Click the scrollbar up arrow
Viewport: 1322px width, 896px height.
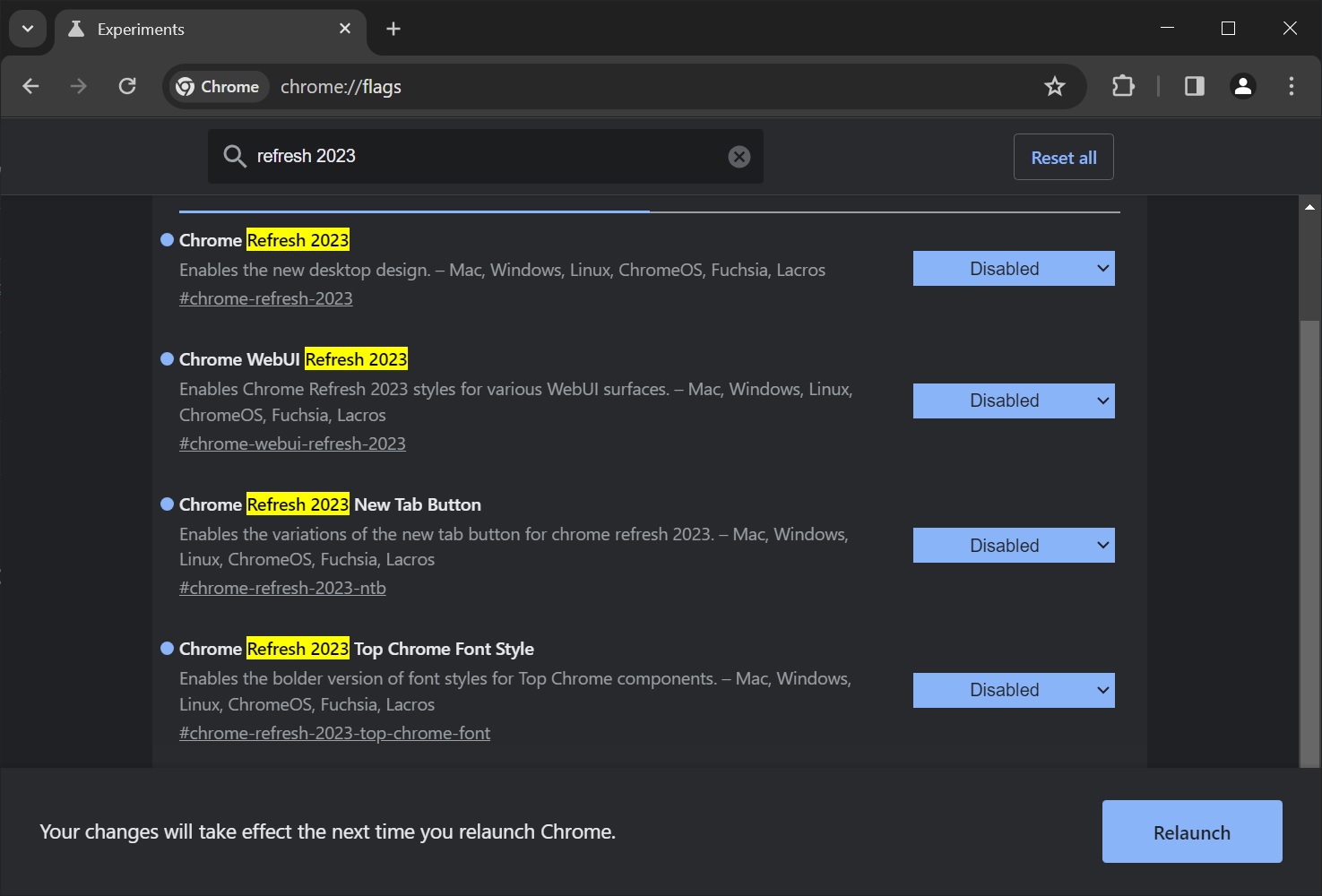(x=1310, y=207)
